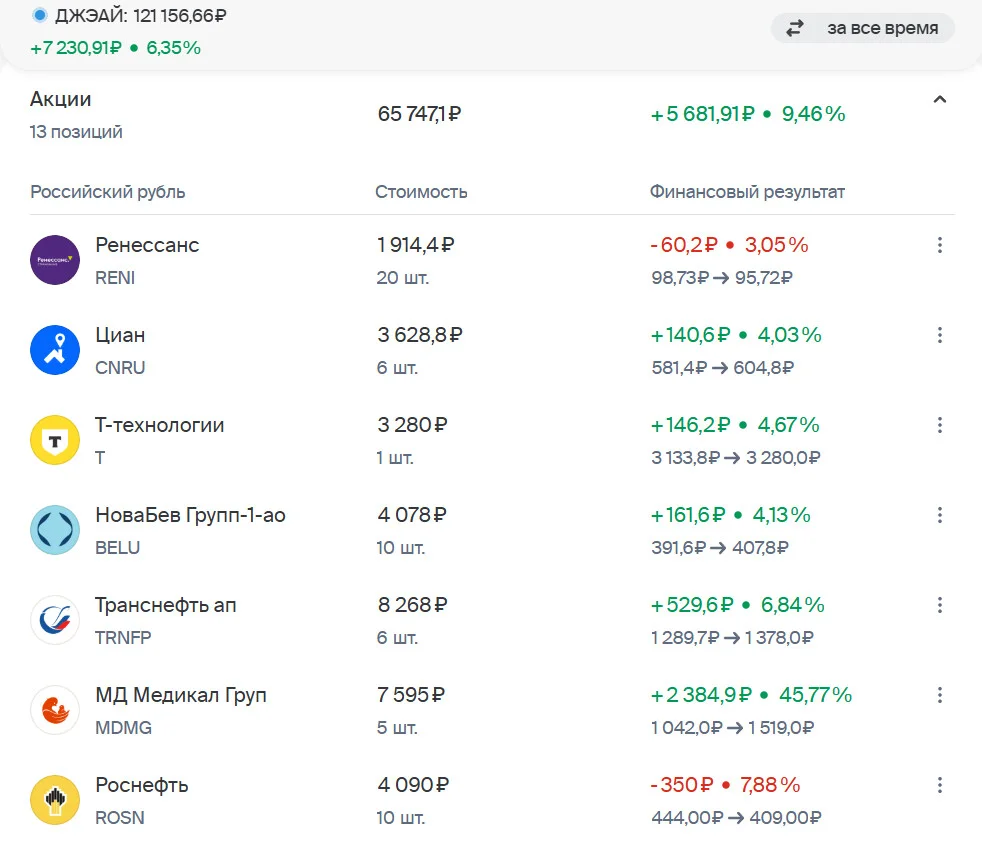Click the МД Медикал Груп MDMG logo

point(55,710)
